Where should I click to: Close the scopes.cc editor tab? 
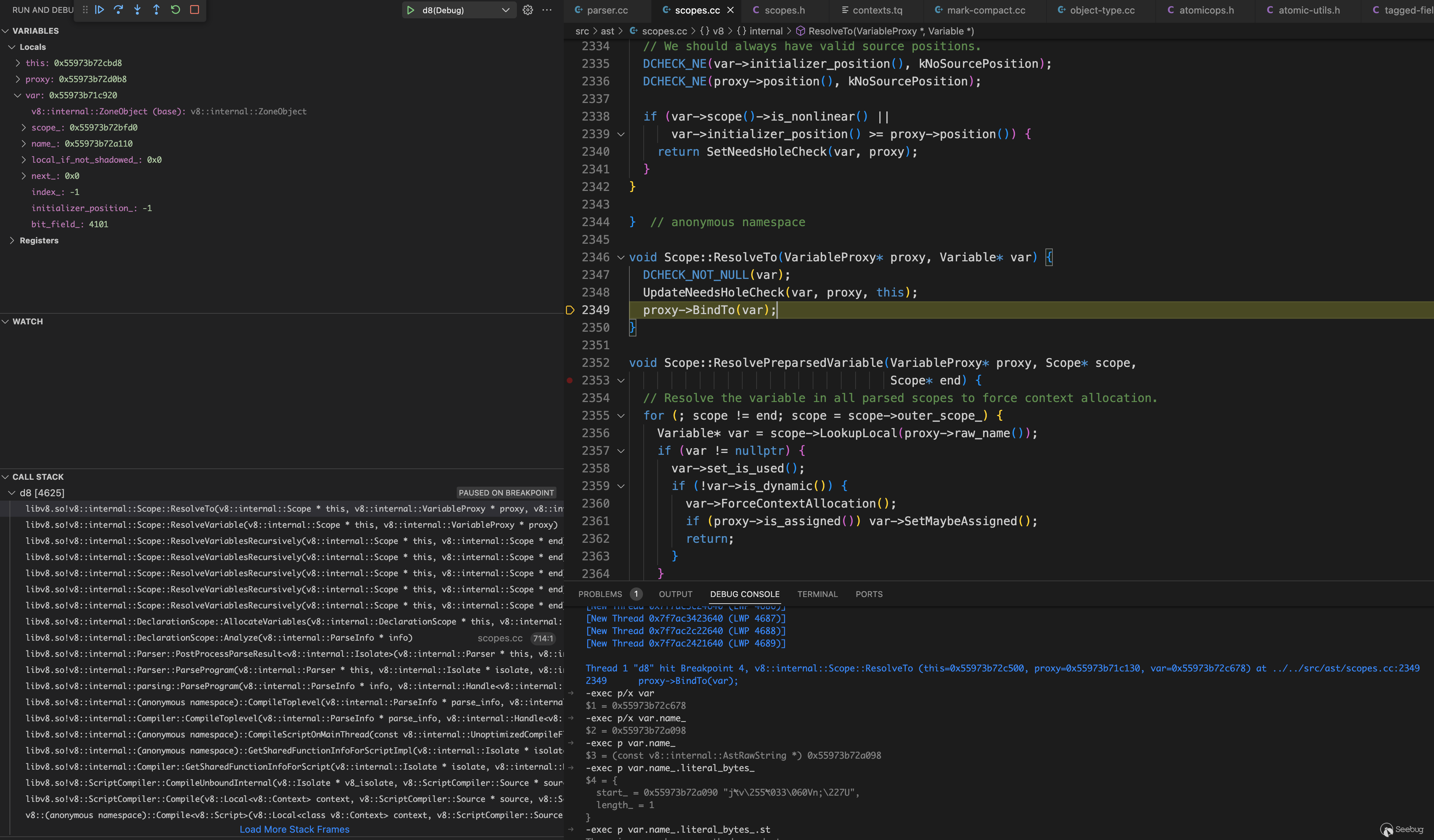pos(731,10)
